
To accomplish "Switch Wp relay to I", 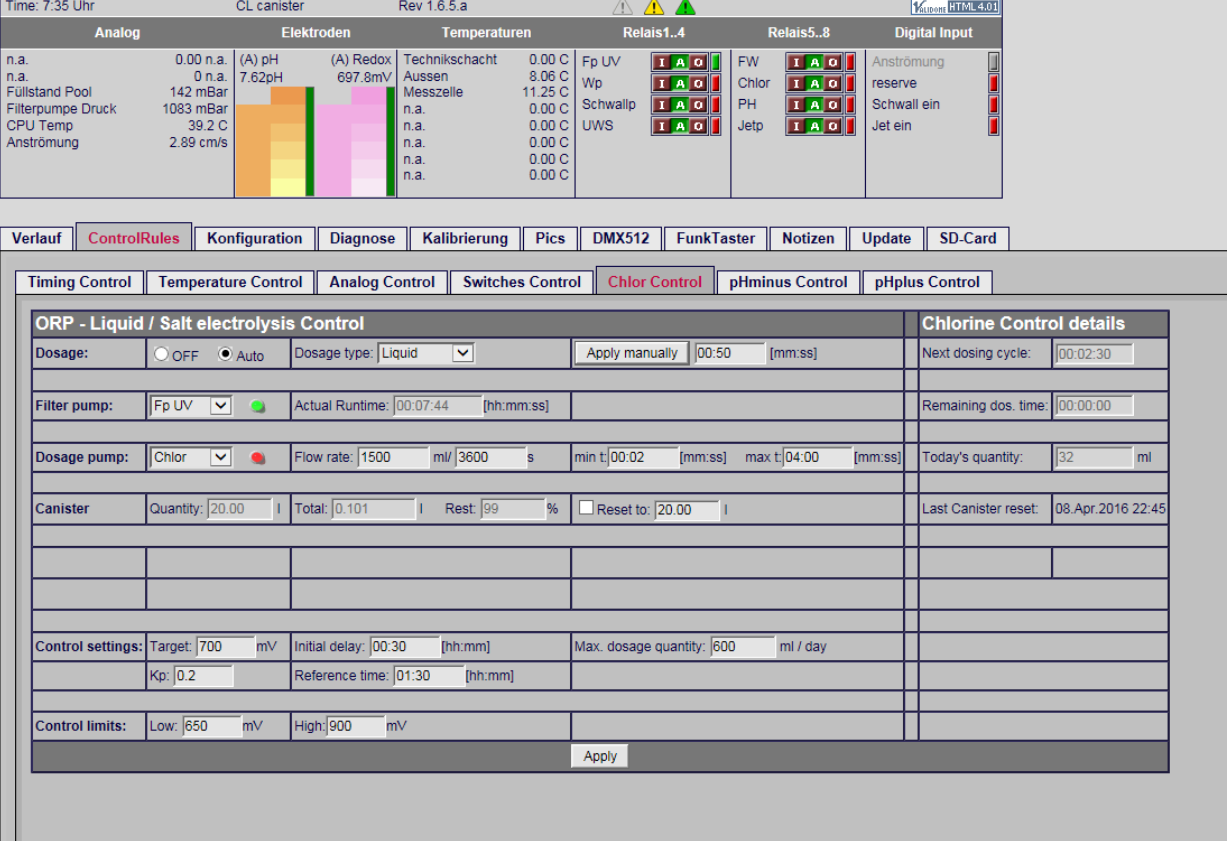I will click(x=662, y=83).
